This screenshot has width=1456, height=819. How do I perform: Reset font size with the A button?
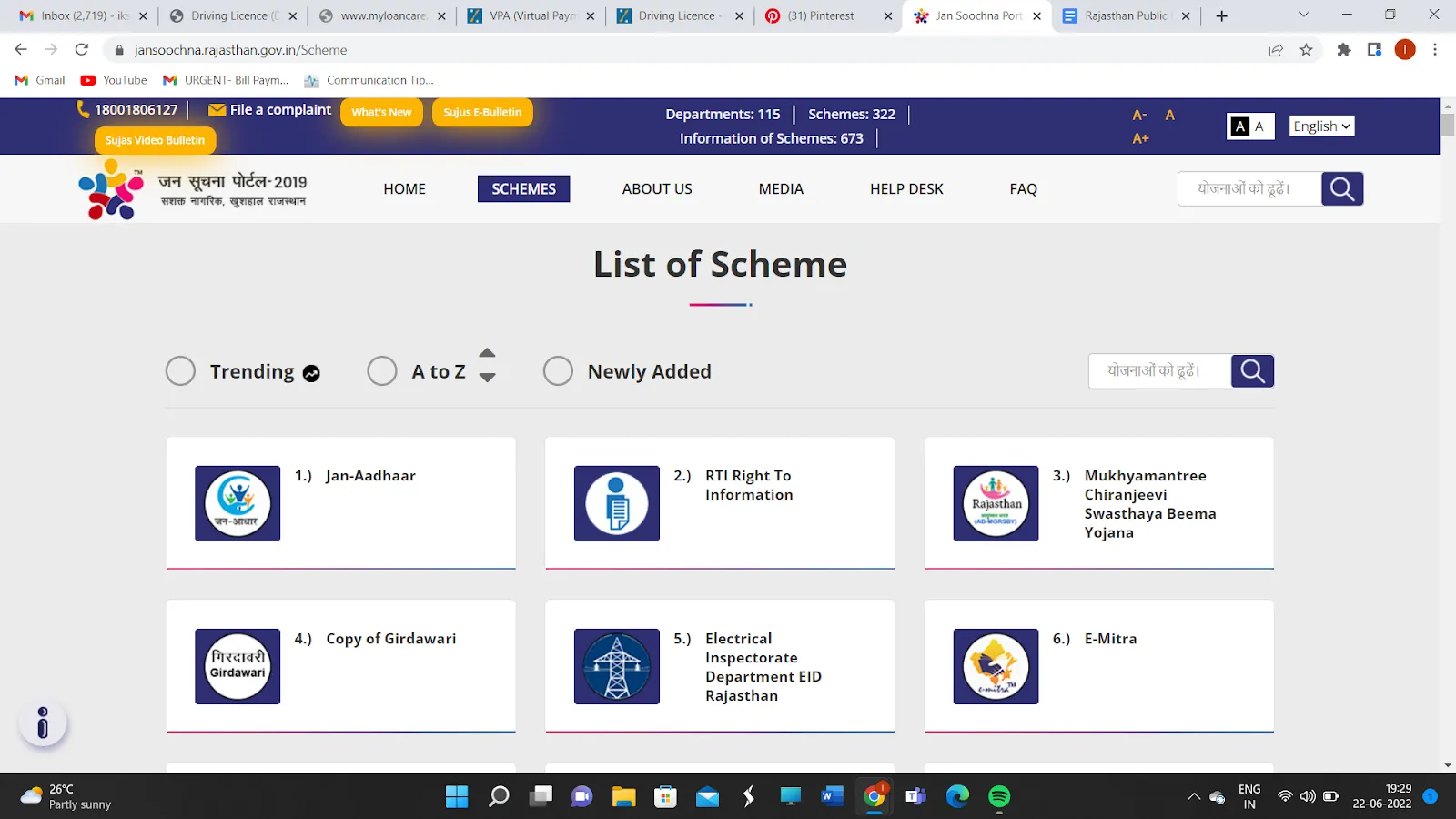point(1170,115)
